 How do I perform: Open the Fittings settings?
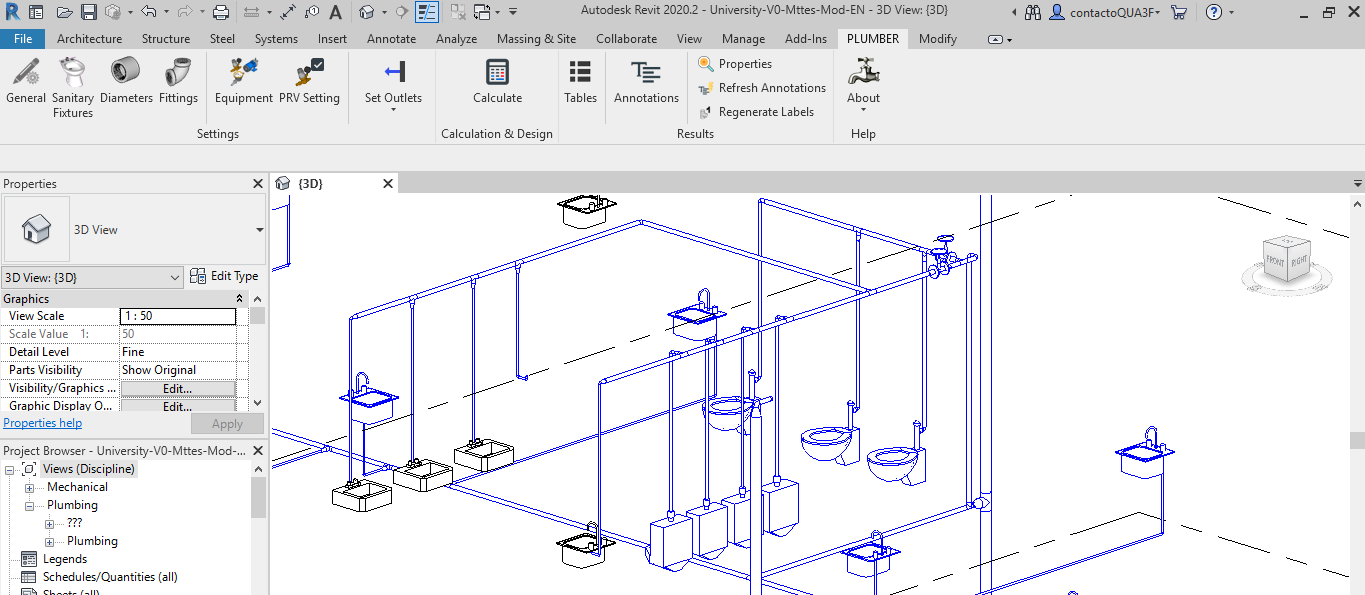pyautogui.click(x=178, y=81)
